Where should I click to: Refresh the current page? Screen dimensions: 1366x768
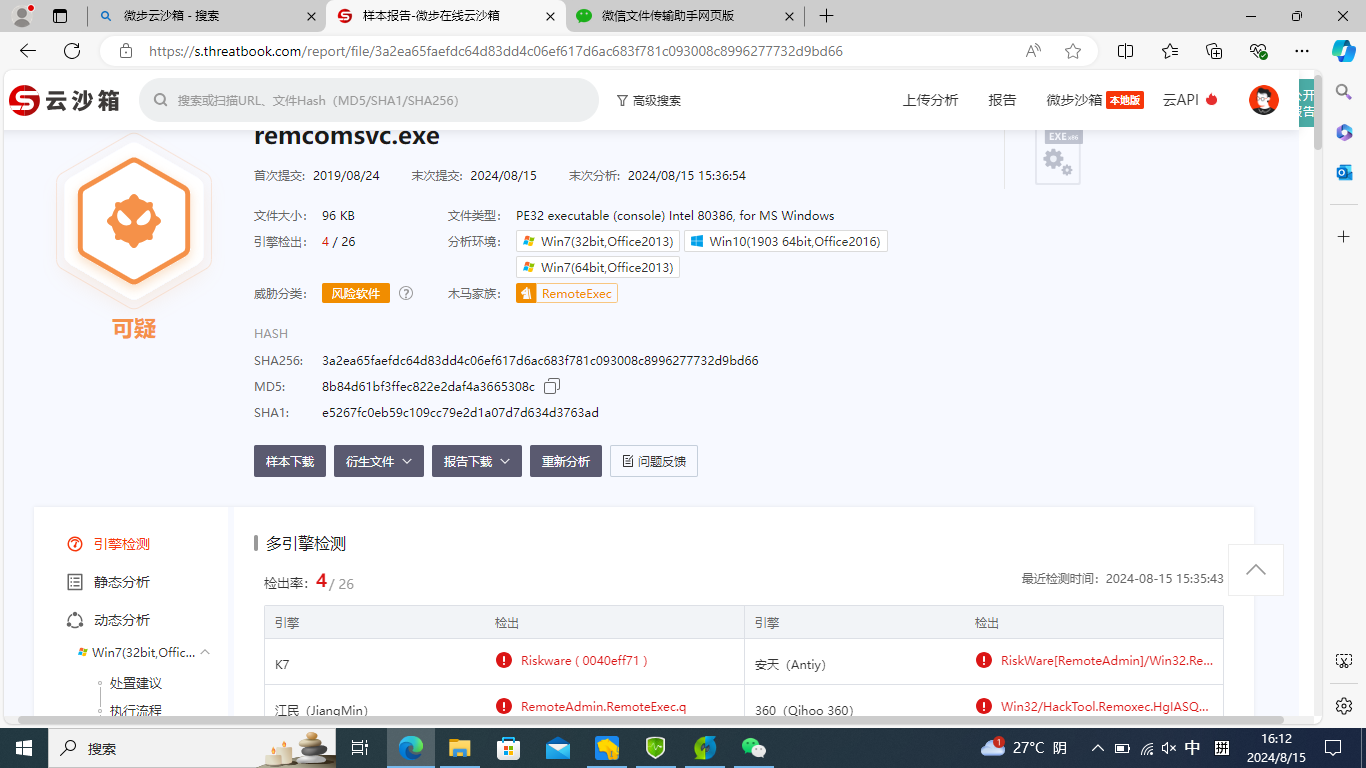click(x=72, y=51)
